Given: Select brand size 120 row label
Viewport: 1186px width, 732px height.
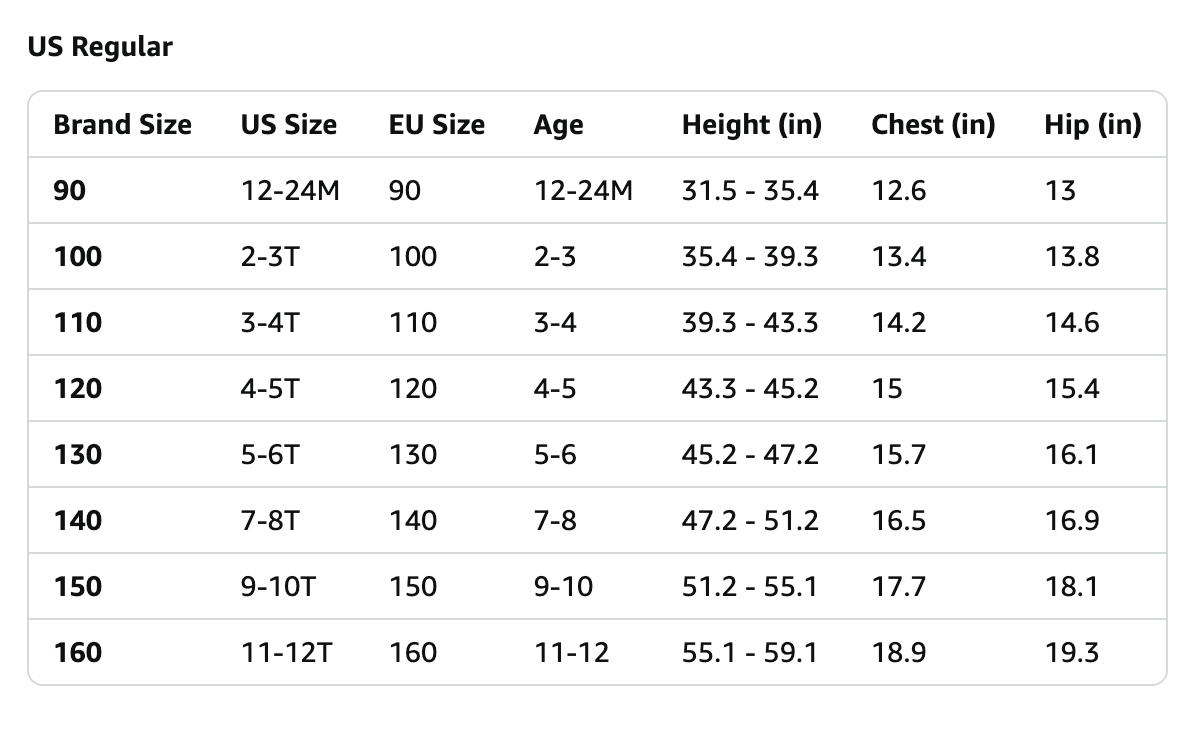Looking at the screenshot, I should coord(78,389).
